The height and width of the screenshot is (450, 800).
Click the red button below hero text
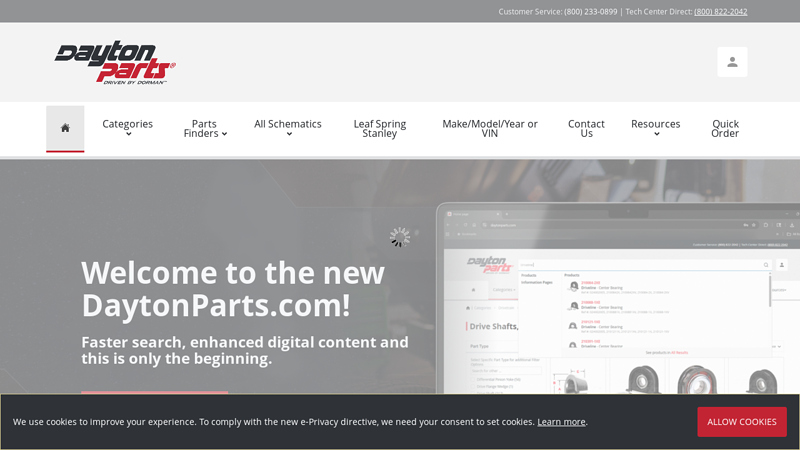click(154, 392)
